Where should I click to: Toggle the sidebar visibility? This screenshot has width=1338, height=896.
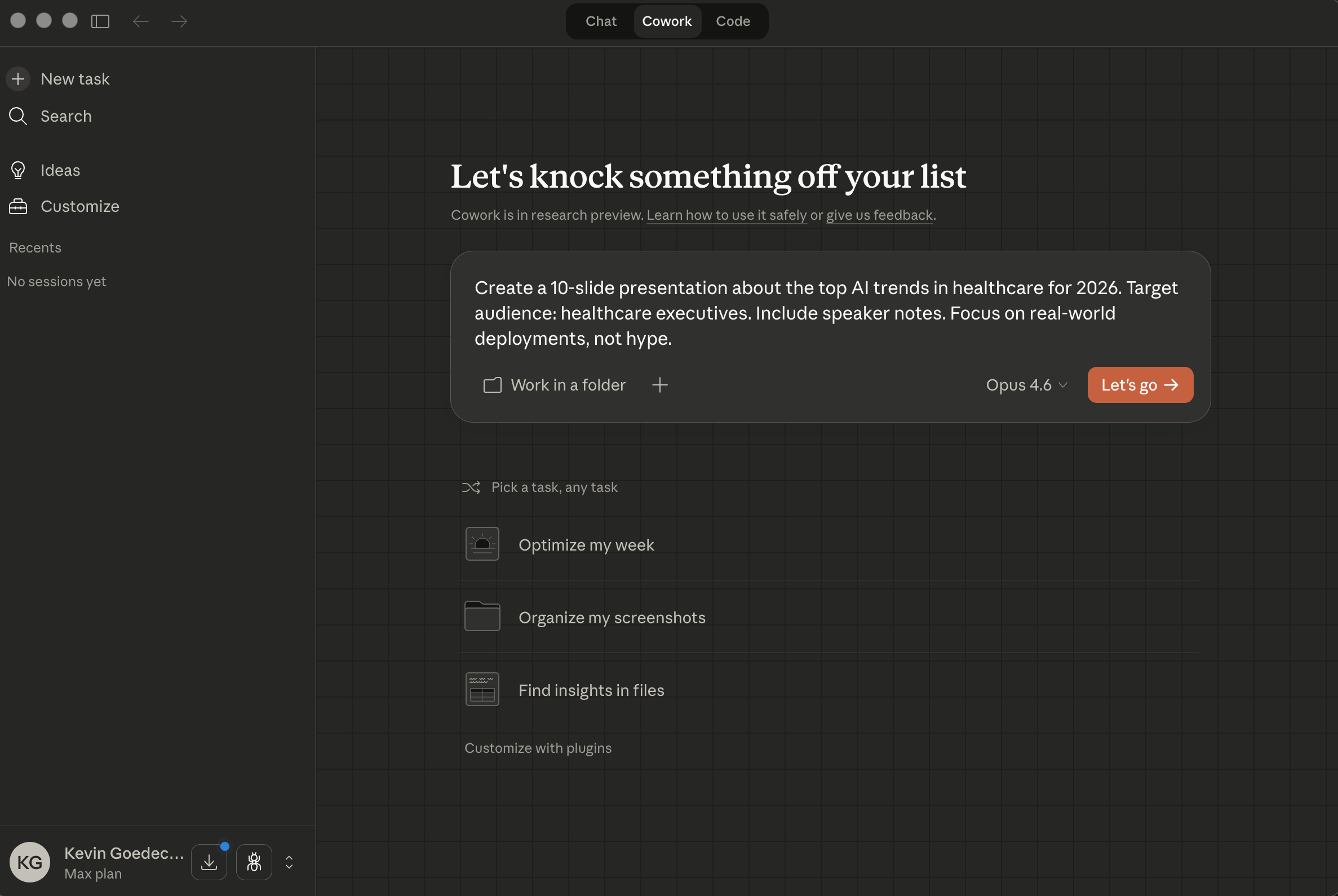pyautogui.click(x=100, y=21)
